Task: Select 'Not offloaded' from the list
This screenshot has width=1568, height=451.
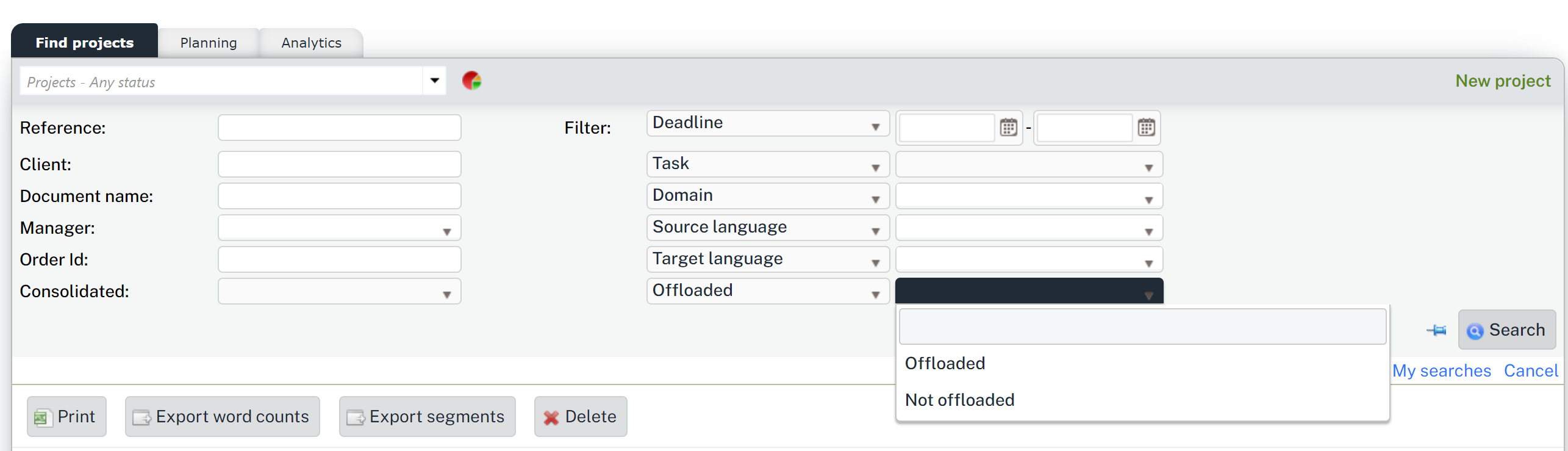Action: click(x=960, y=400)
